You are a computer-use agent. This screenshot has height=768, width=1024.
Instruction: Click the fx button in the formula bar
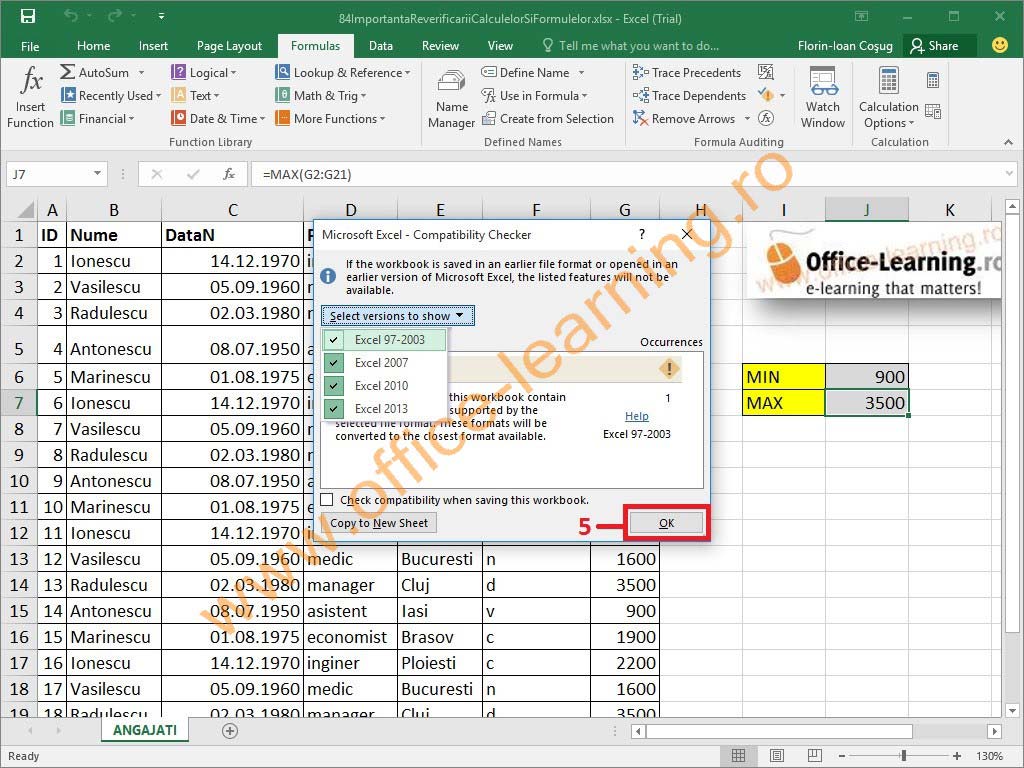pos(229,174)
